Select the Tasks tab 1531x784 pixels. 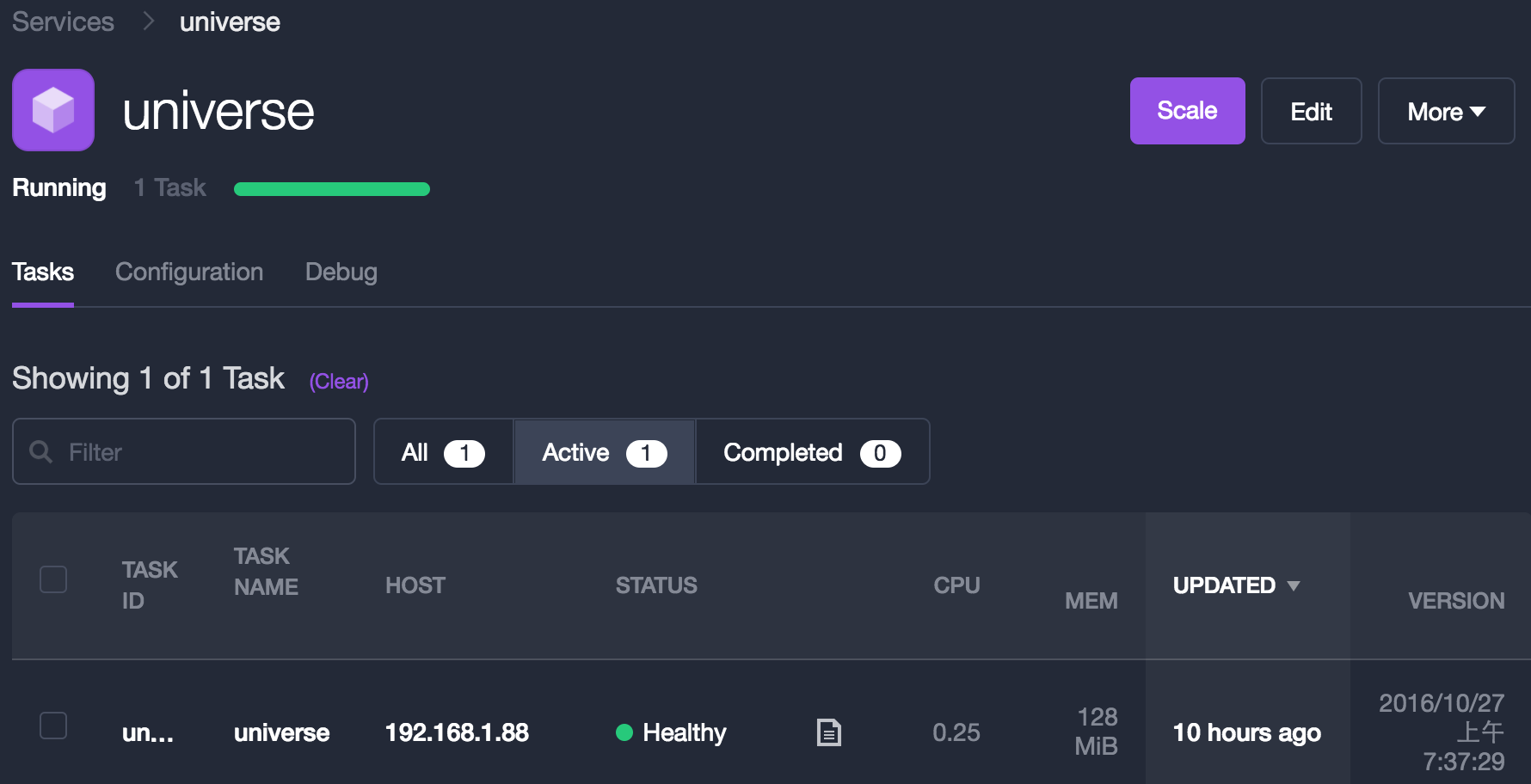point(43,273)
